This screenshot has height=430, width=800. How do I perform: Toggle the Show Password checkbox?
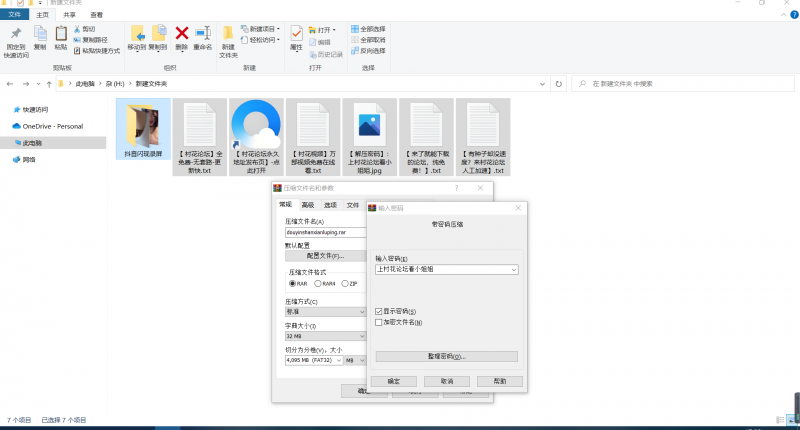tap(378, 311)
